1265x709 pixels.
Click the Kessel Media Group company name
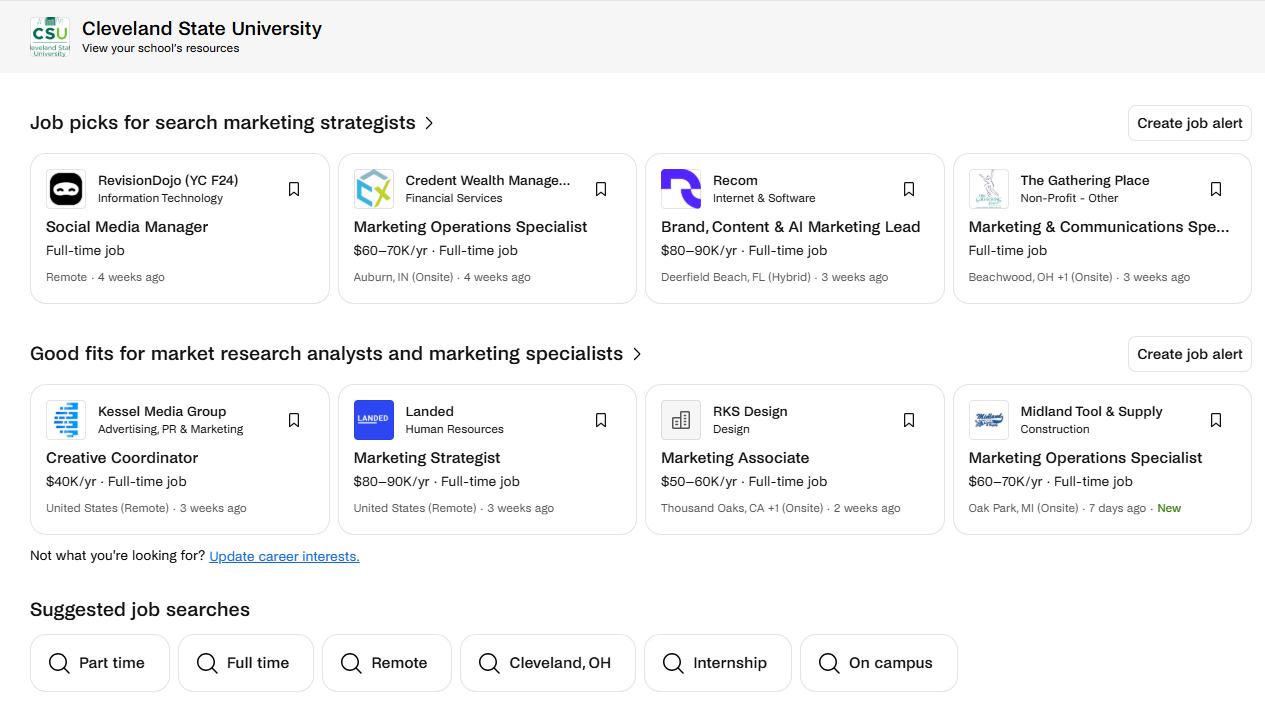point(162,412)
